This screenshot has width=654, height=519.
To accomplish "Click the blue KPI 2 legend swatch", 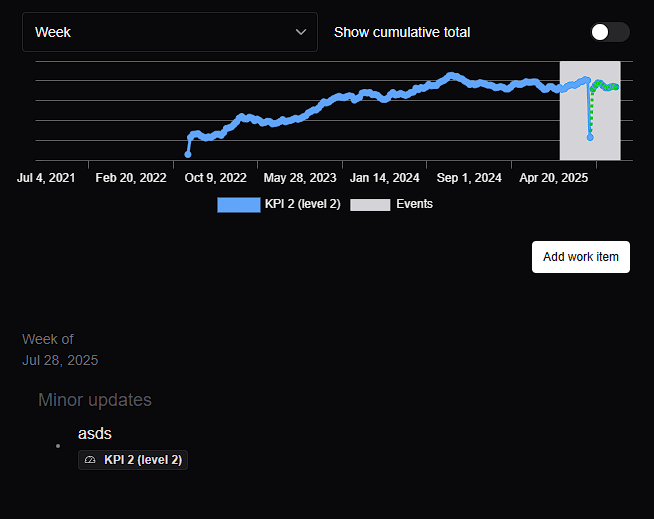I will pos(238,204).
